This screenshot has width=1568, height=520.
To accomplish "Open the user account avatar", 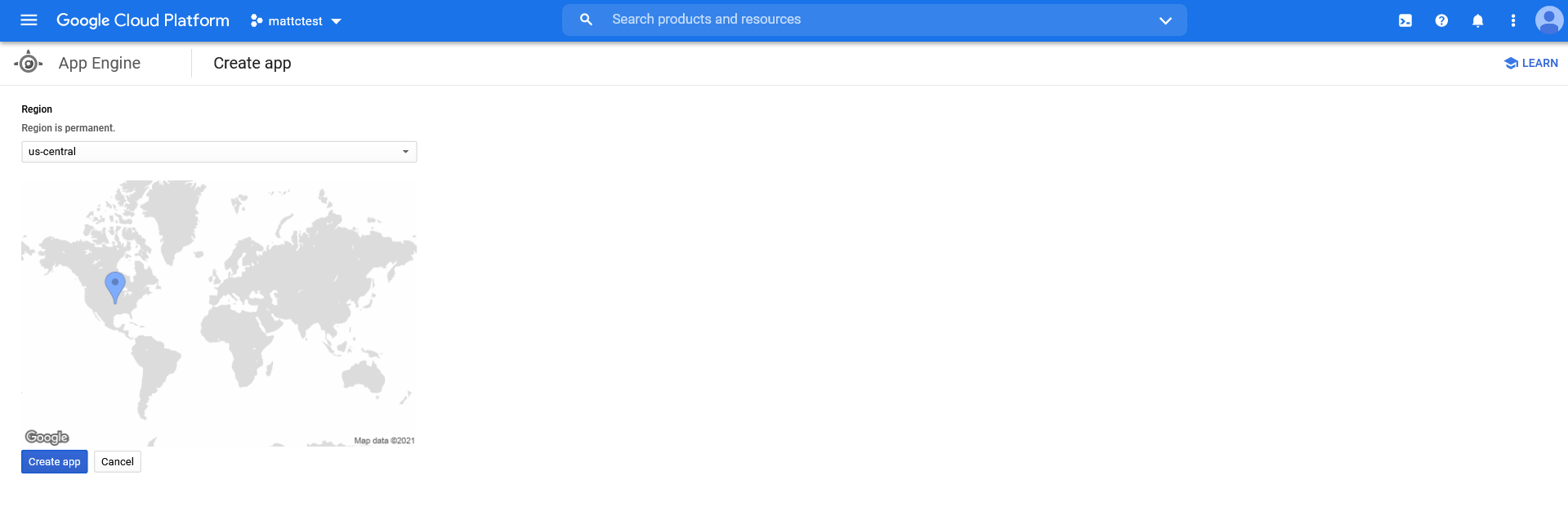I will click(1548, 20).
